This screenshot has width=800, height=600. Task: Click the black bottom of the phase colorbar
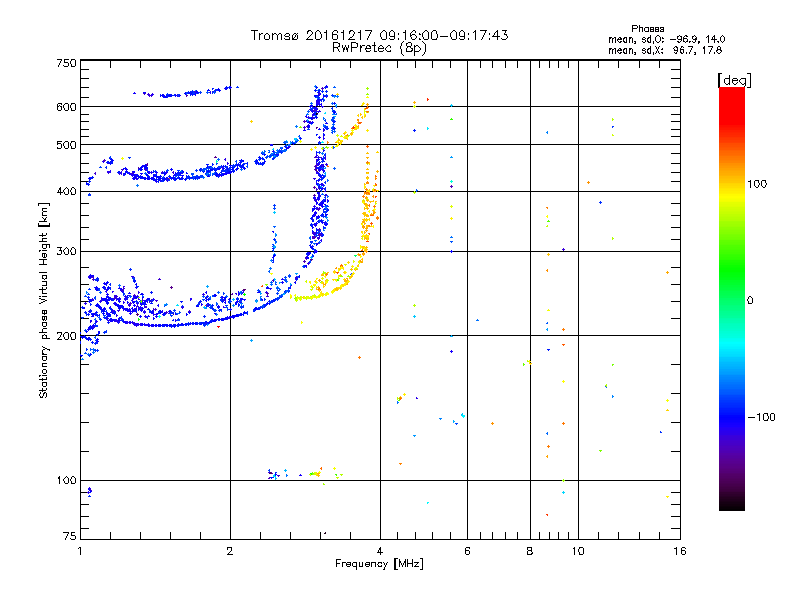[x=732, y=503]
